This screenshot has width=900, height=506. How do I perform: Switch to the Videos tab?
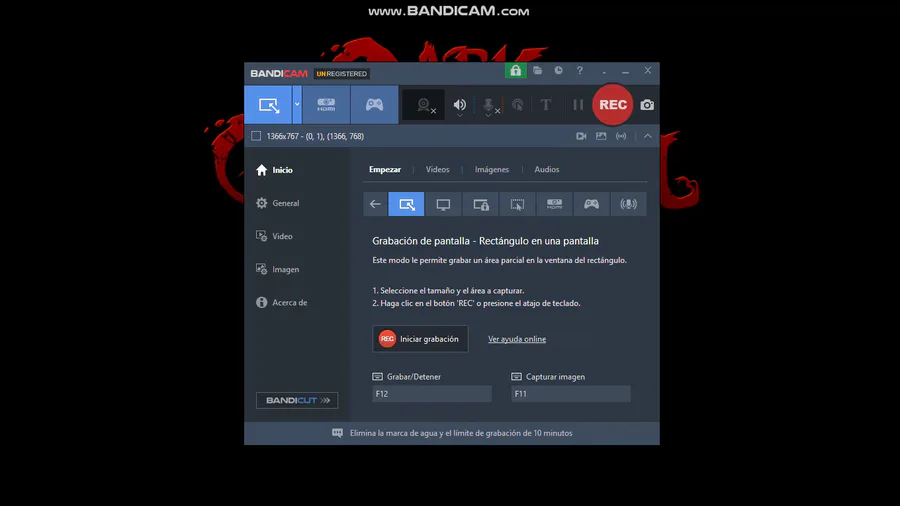click(x=437, y=169)
